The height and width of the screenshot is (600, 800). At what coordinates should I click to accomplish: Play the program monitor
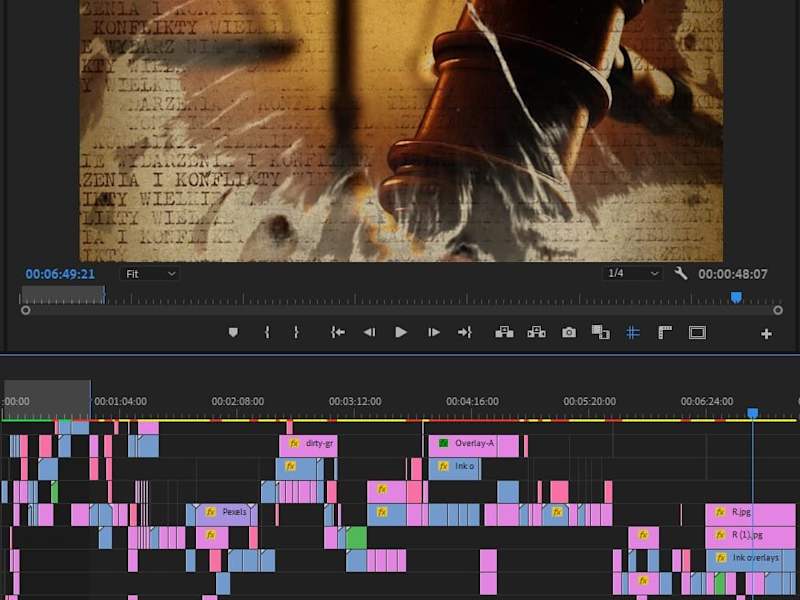point(401,333)
